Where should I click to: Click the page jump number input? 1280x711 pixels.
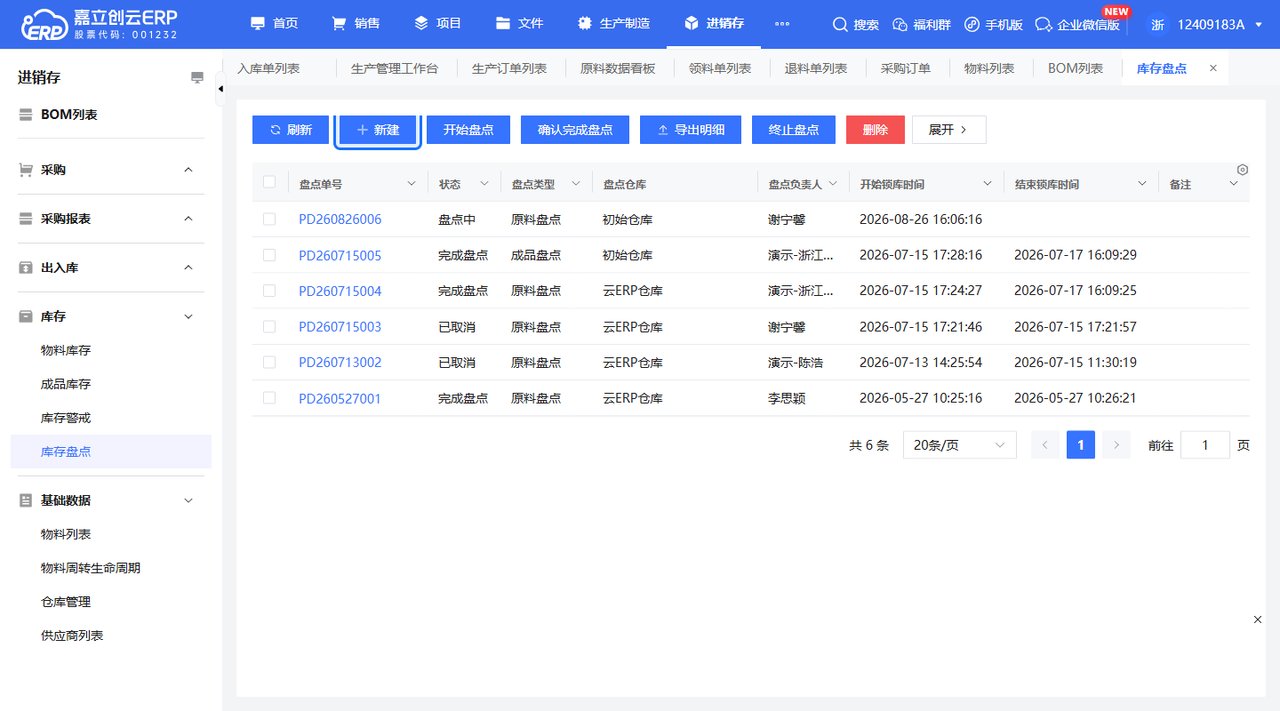tap(1205, 445)
